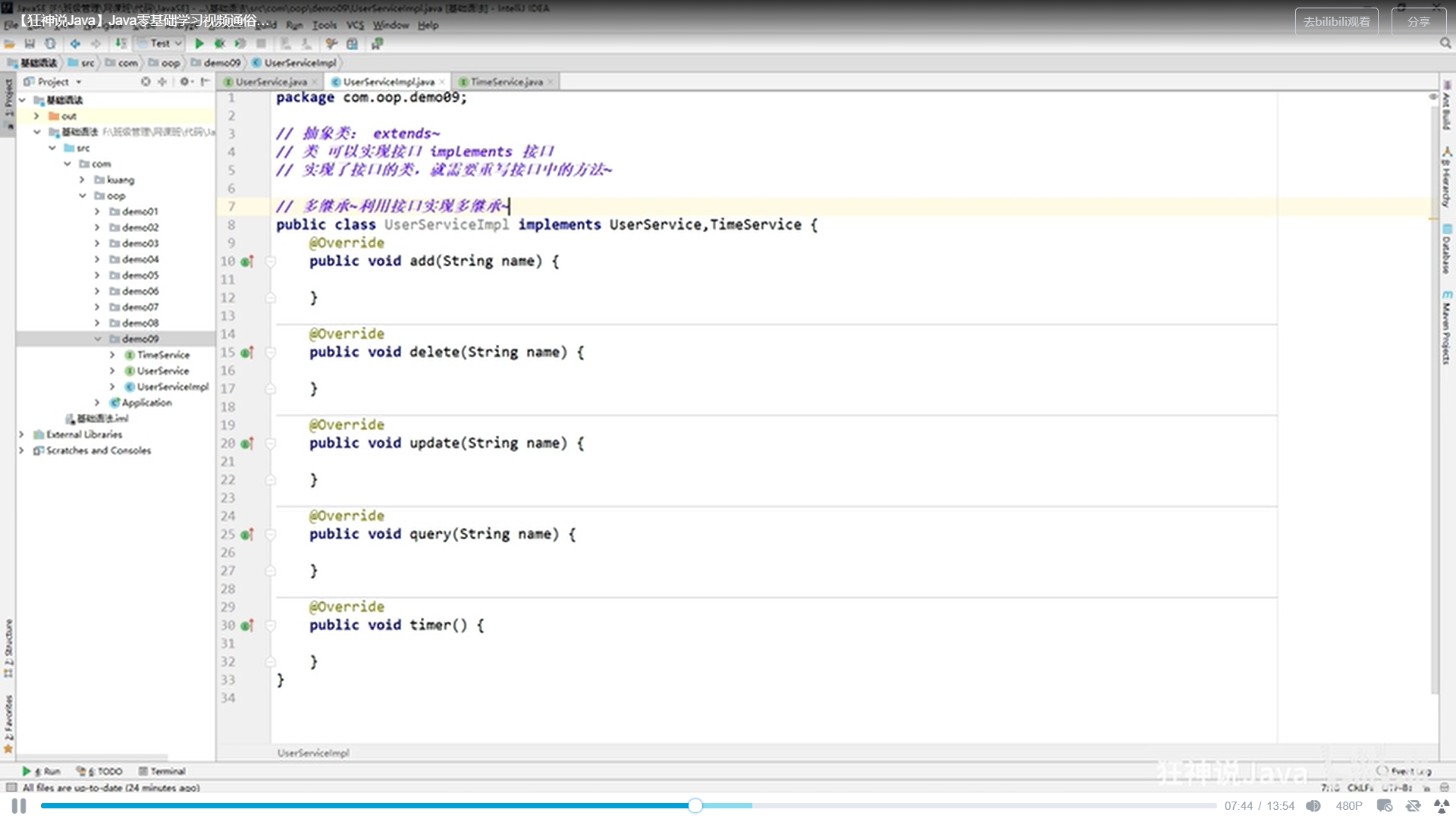
Task: Select UserService interface in project tree
Action: click(162, 371)
